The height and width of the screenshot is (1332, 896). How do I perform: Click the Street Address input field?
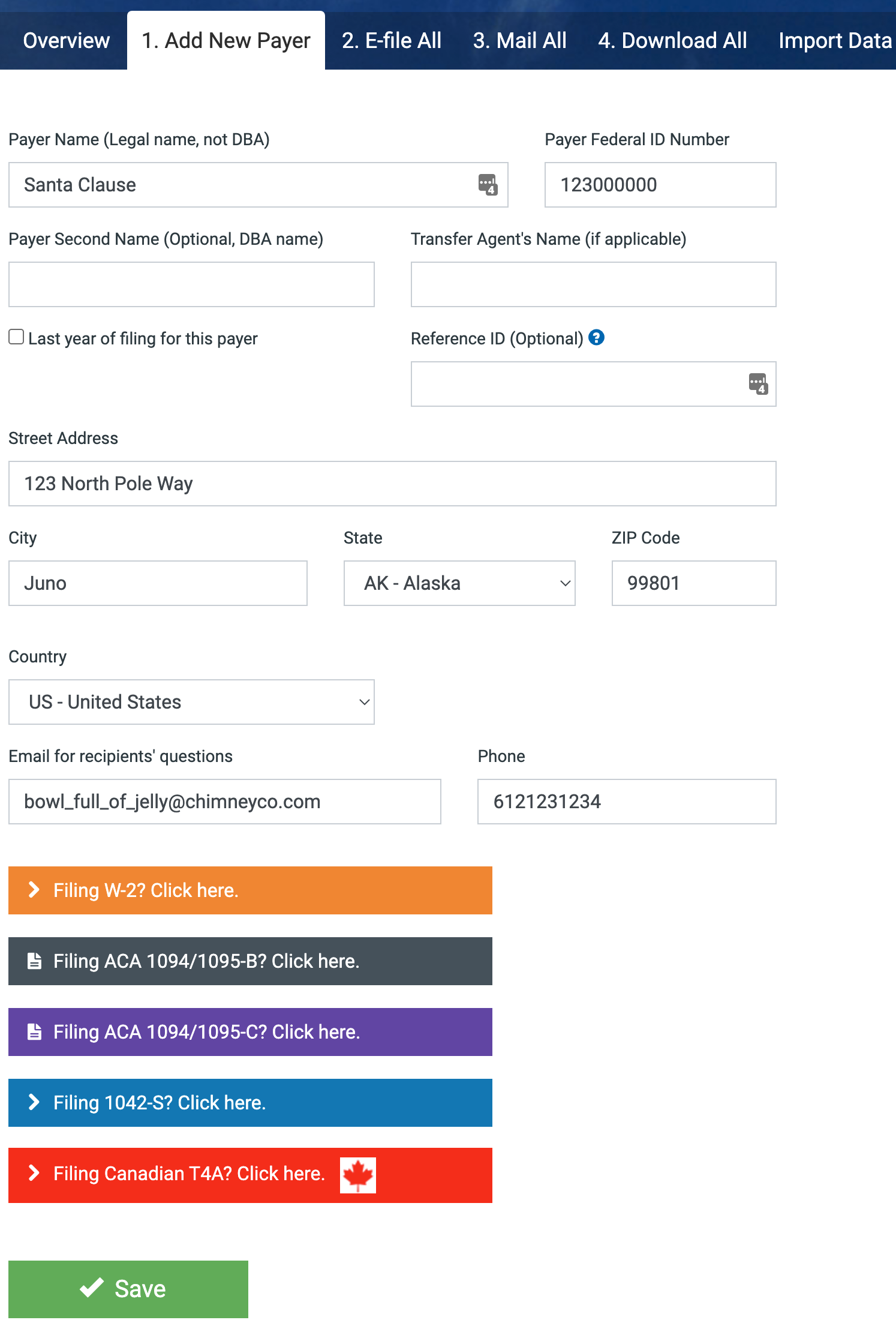(392, 484)
